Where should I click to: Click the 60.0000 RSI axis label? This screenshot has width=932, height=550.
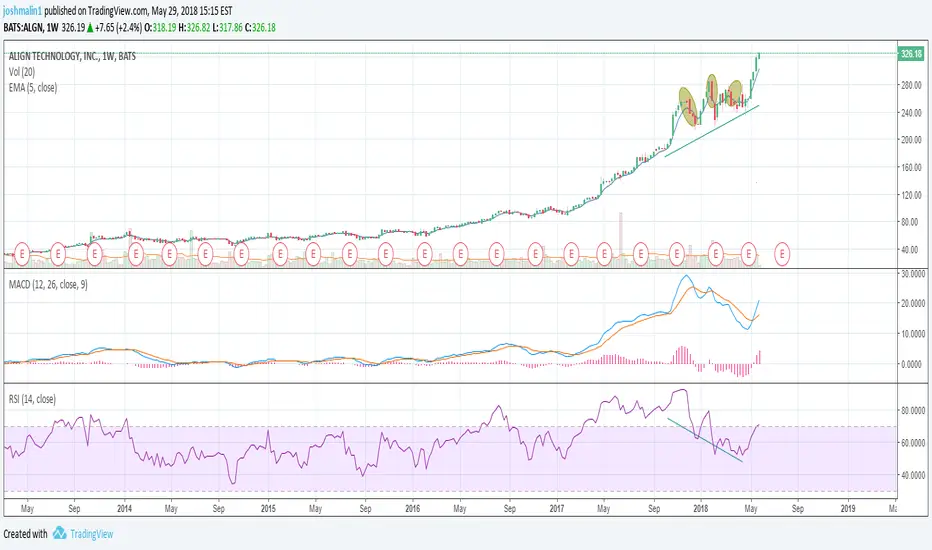[912, 443]
